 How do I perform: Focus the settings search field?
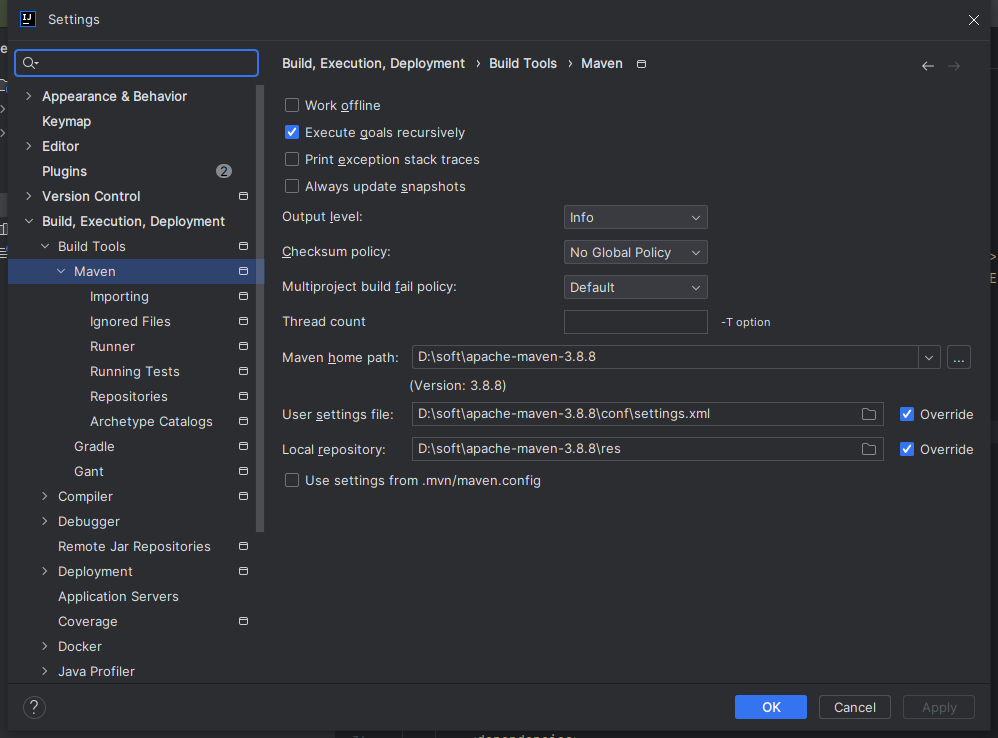pyautogui.click(x=136, y=62)
